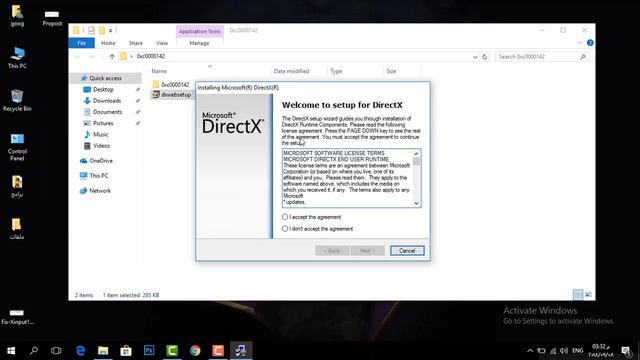Image resolution: width=640 pixels, height=360 pixels.
Task: Click license text scrollbar down arrow
Action: tap(416, 203)
